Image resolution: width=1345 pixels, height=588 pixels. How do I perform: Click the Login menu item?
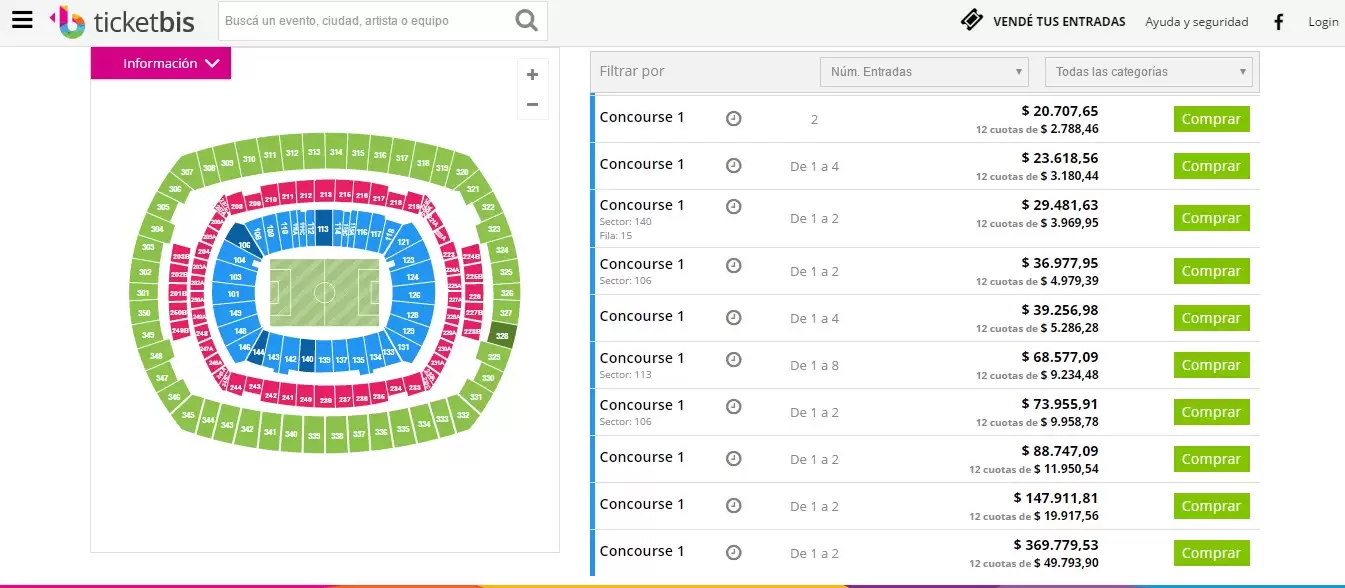point(1323,22)
